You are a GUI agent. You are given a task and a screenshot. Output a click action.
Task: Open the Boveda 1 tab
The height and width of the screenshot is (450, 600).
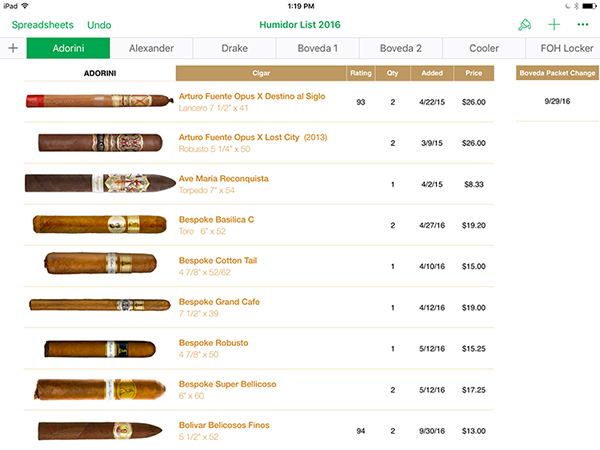317,48
